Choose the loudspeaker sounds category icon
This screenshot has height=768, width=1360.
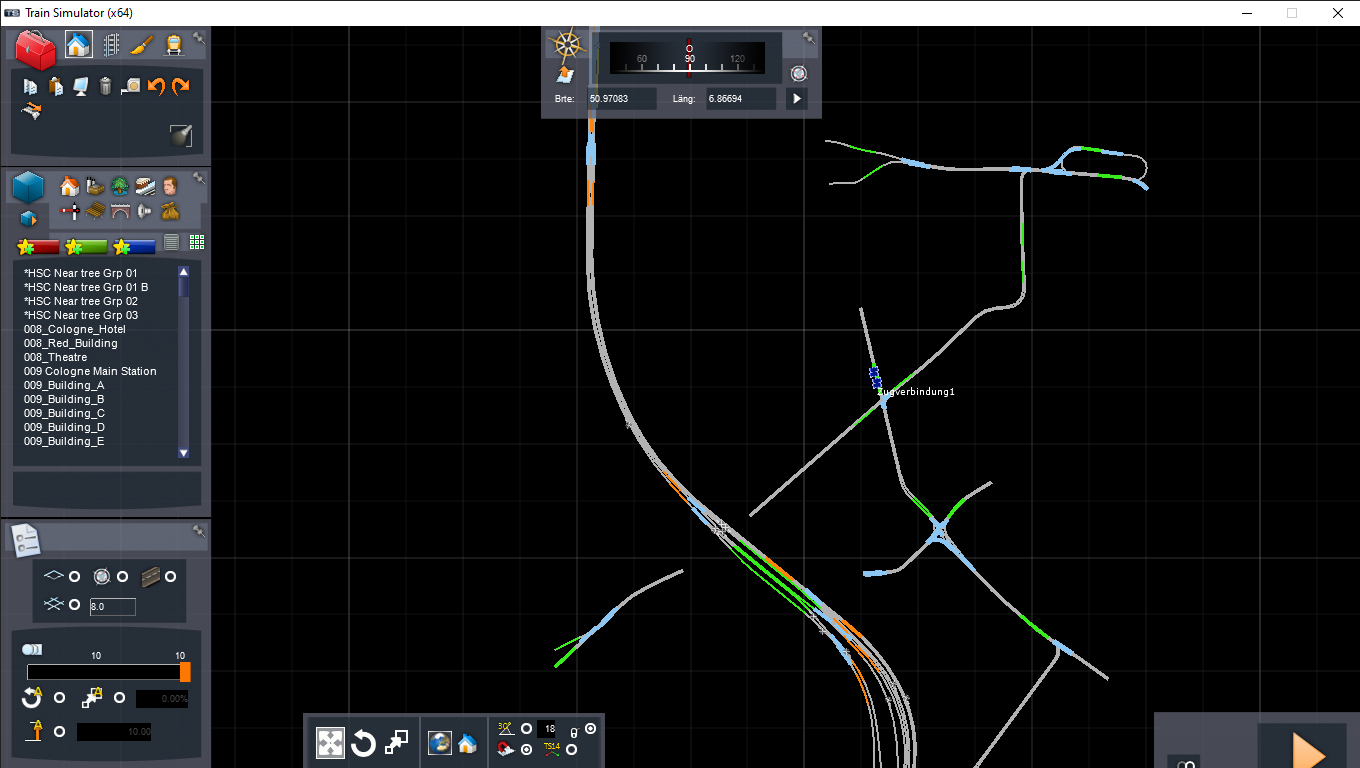pos(145,211)
